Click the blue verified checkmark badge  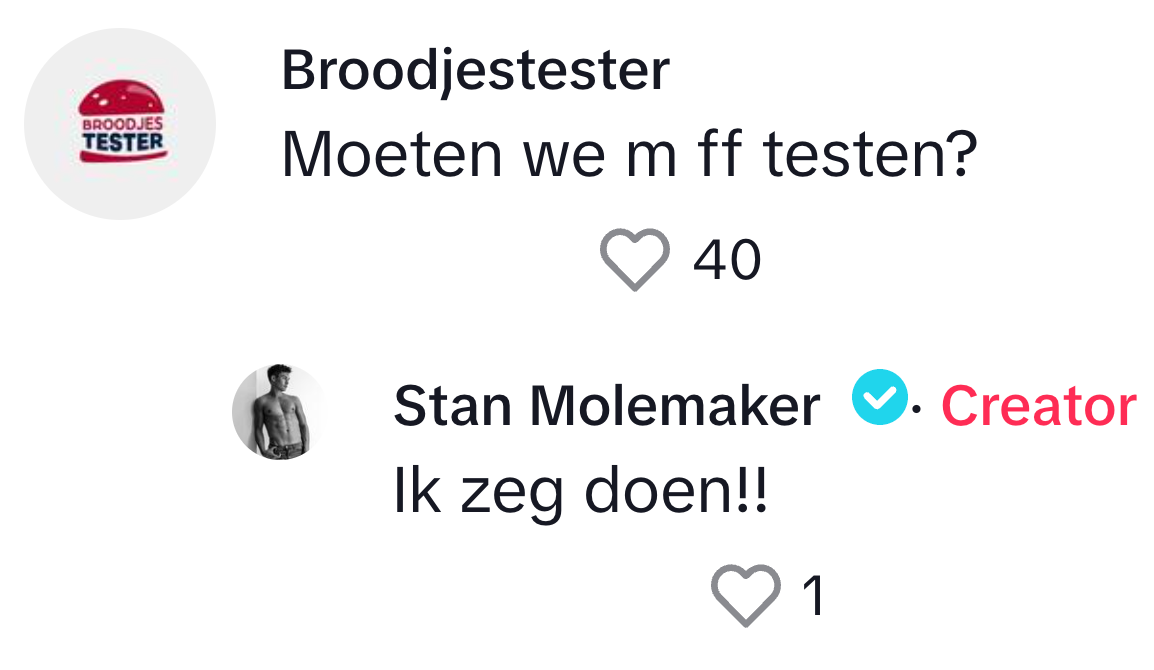coord(879,398)
